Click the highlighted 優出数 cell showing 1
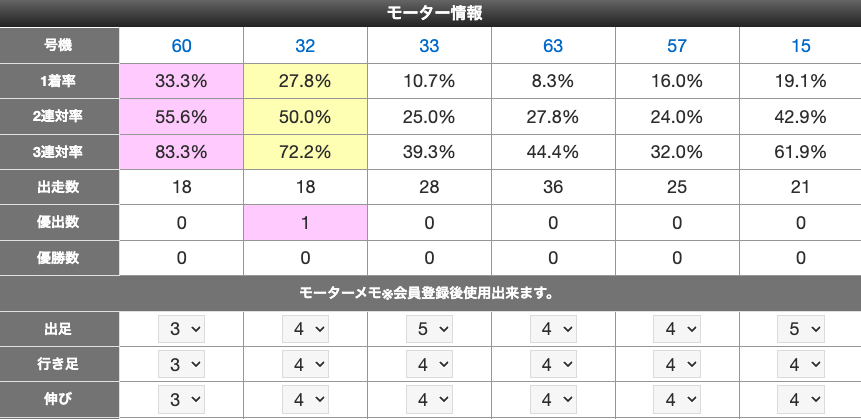 [305, 222]
